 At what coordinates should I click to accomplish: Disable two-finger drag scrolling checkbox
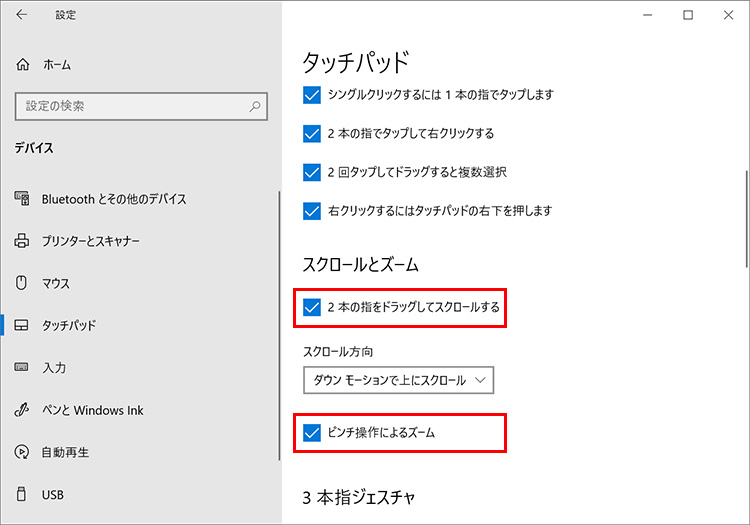[x=311, y=307]
